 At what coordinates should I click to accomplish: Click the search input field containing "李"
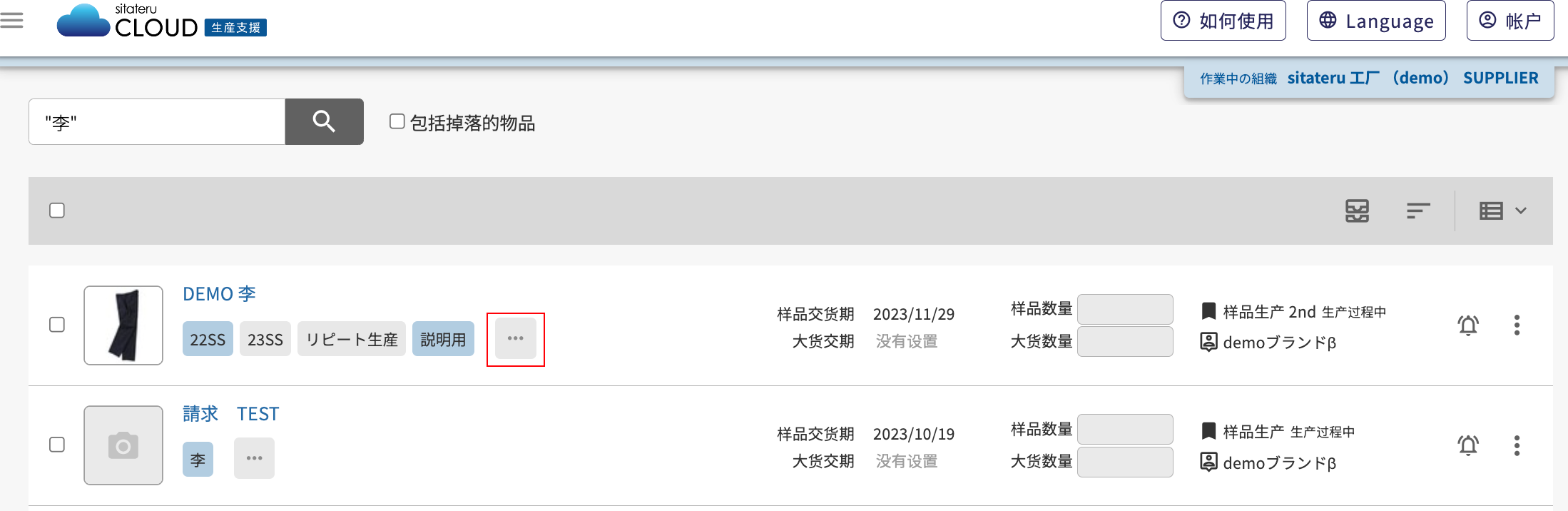coord(157,122)
